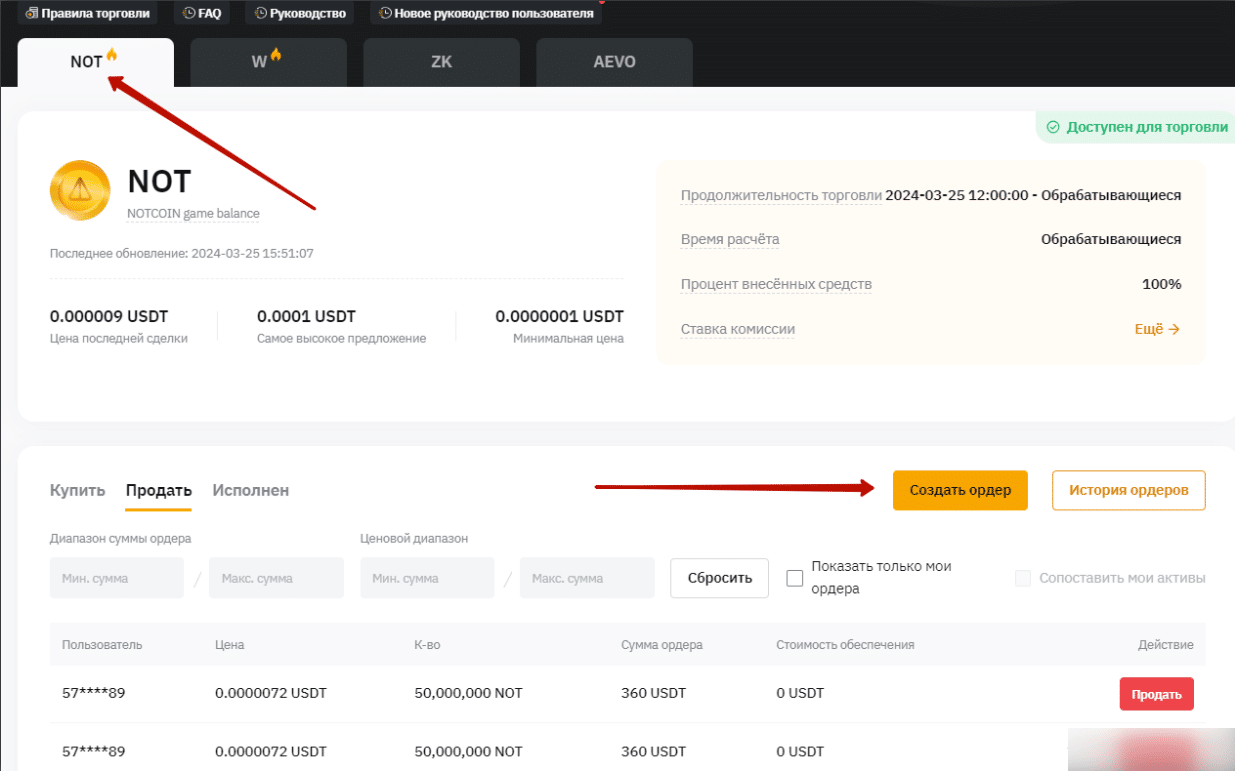Click icon beside Новое руководство пользователя

[x=386, y=13]
